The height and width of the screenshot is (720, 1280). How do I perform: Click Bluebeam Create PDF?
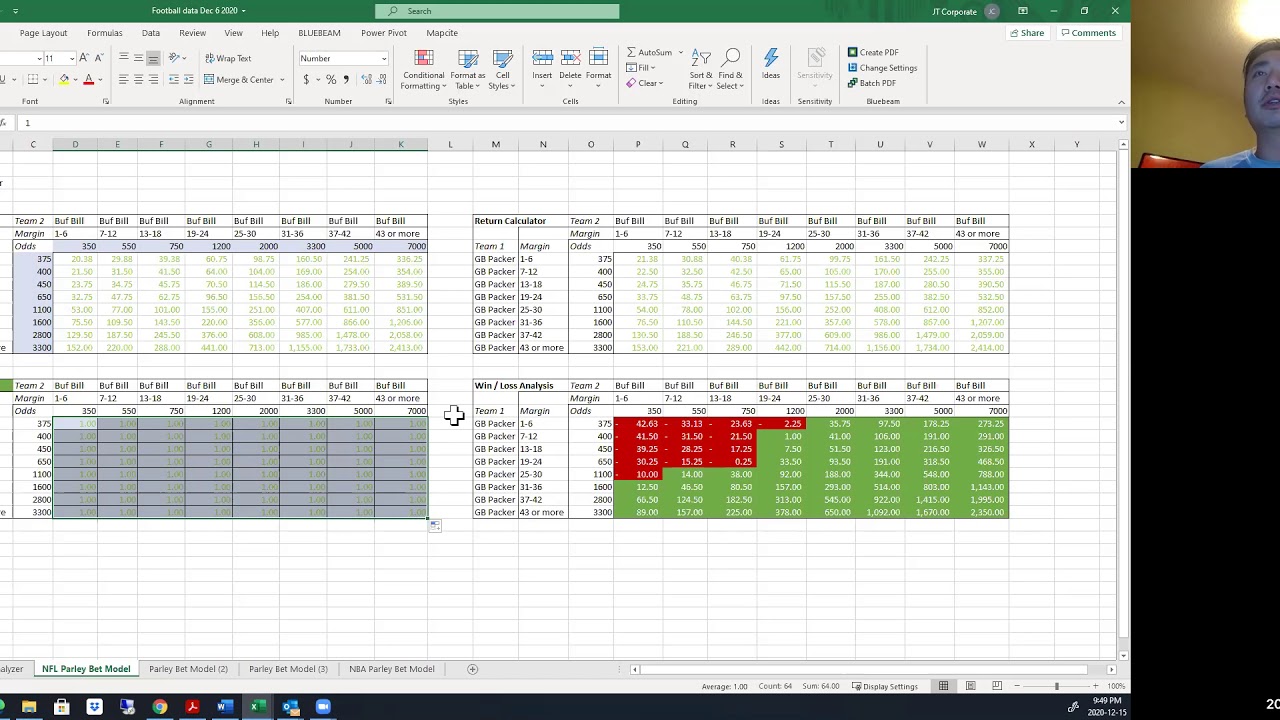(873, 52)
